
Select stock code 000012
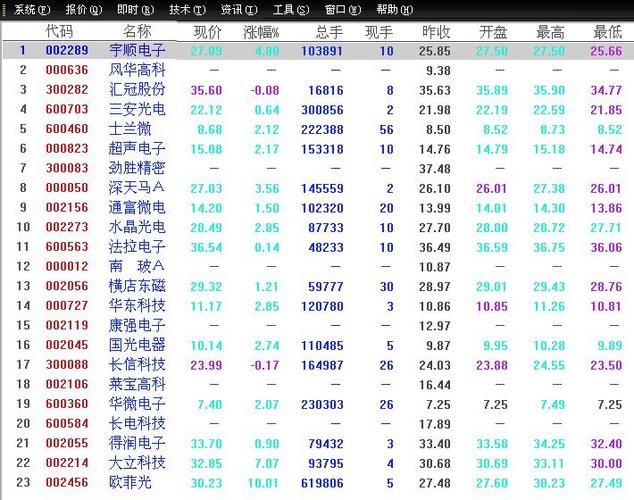pyautogui.click(x=67, y=266)
